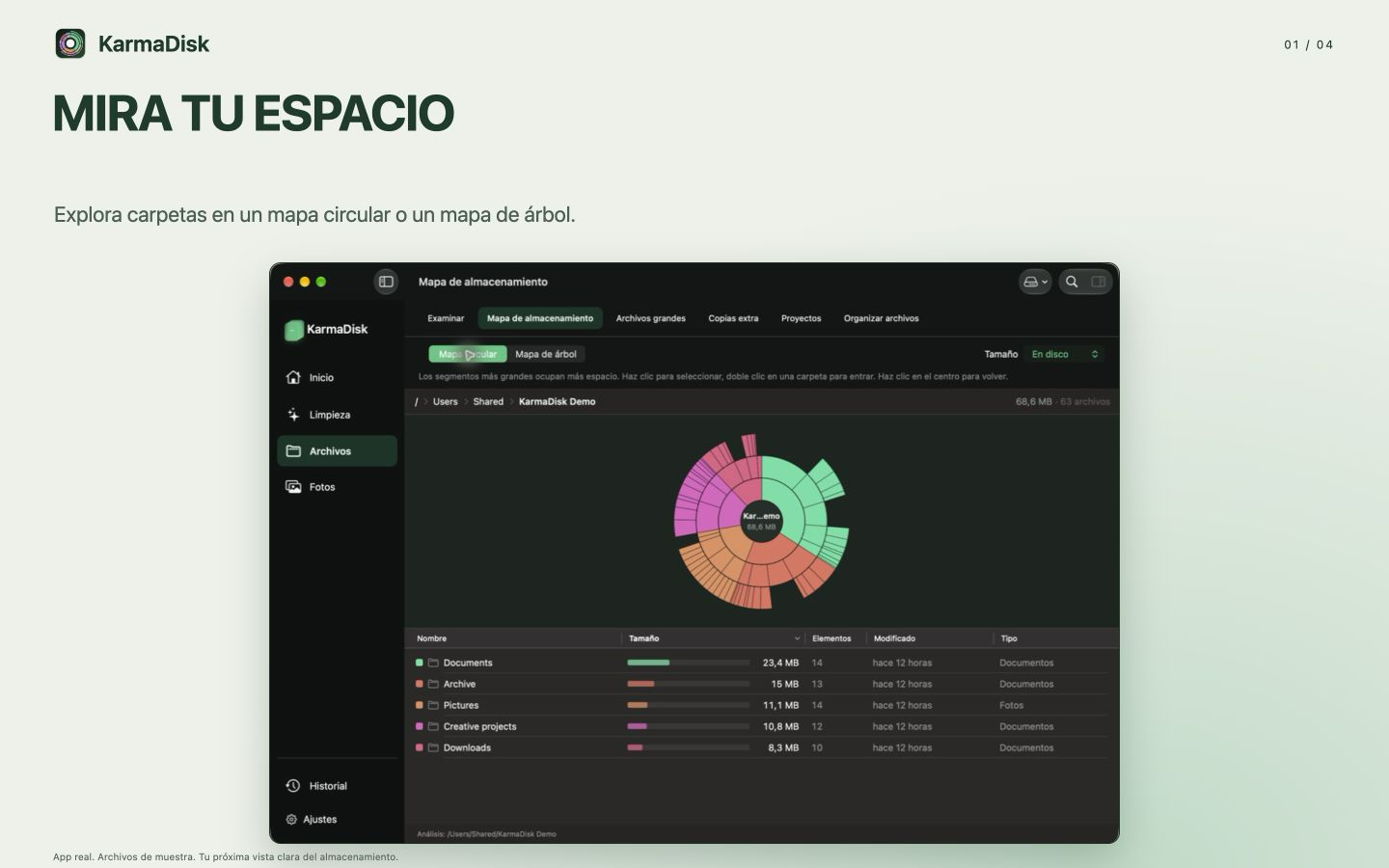This screenshot has height=868, width=1389.
Task: Click the Pictures folder icon
Action: (x=434, y=706)
